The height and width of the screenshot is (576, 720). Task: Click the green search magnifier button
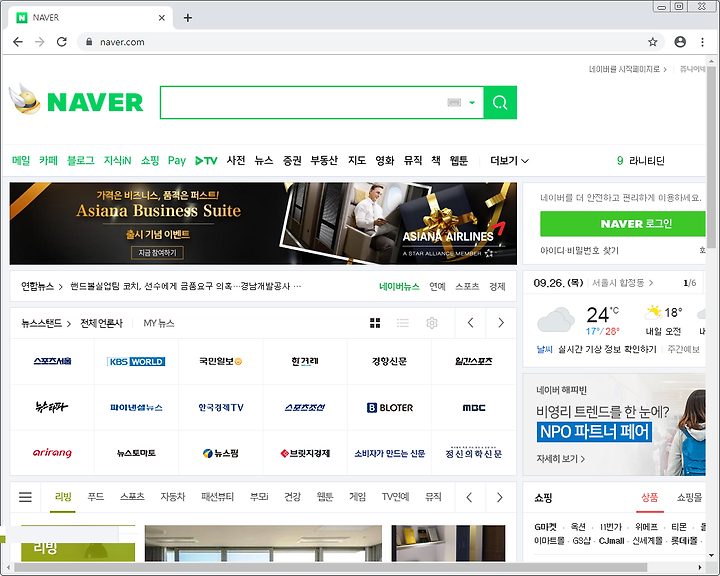click(500, 102)
